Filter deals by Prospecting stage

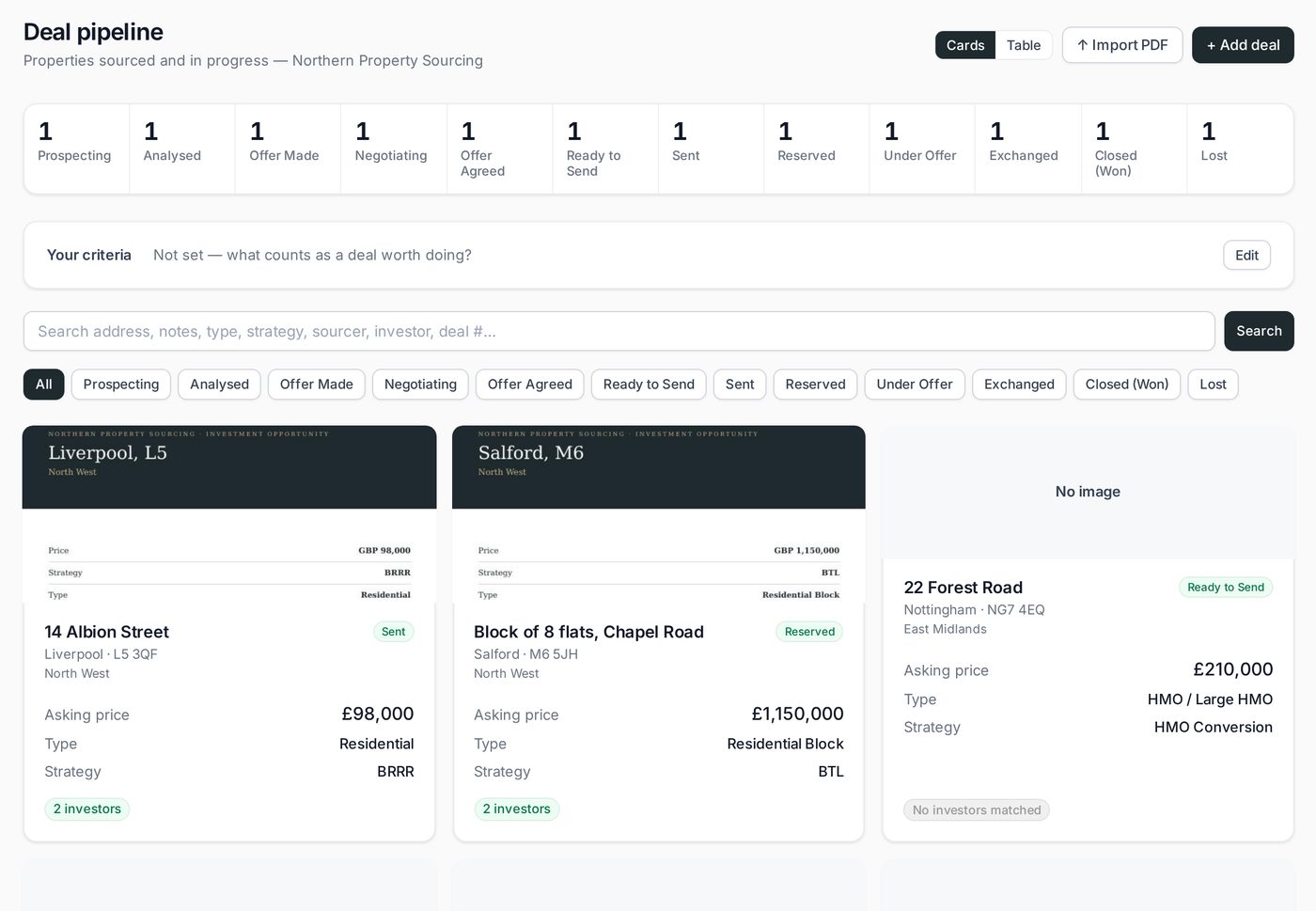(x=121, y=384)
